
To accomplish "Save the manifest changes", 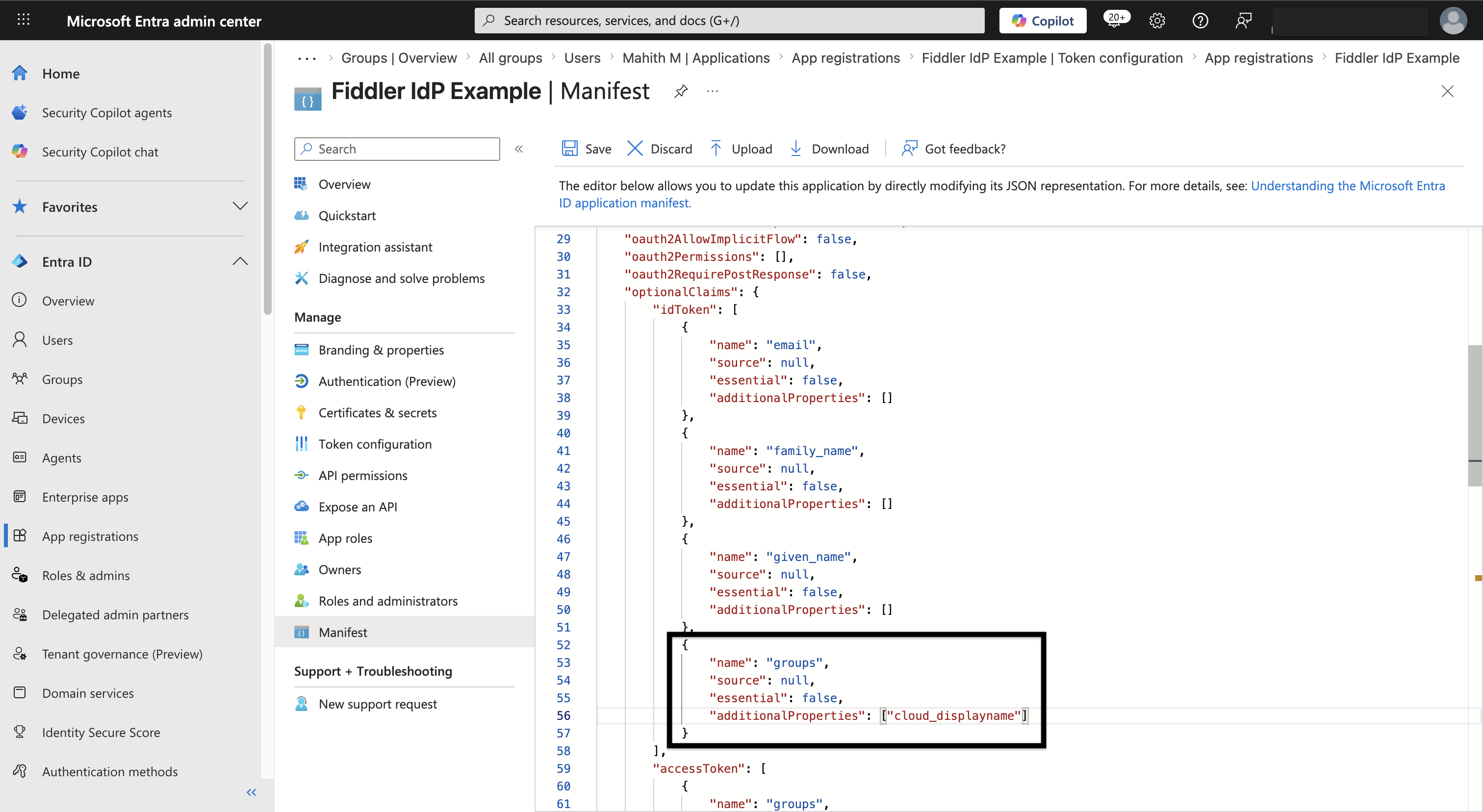I will point(586,149).
